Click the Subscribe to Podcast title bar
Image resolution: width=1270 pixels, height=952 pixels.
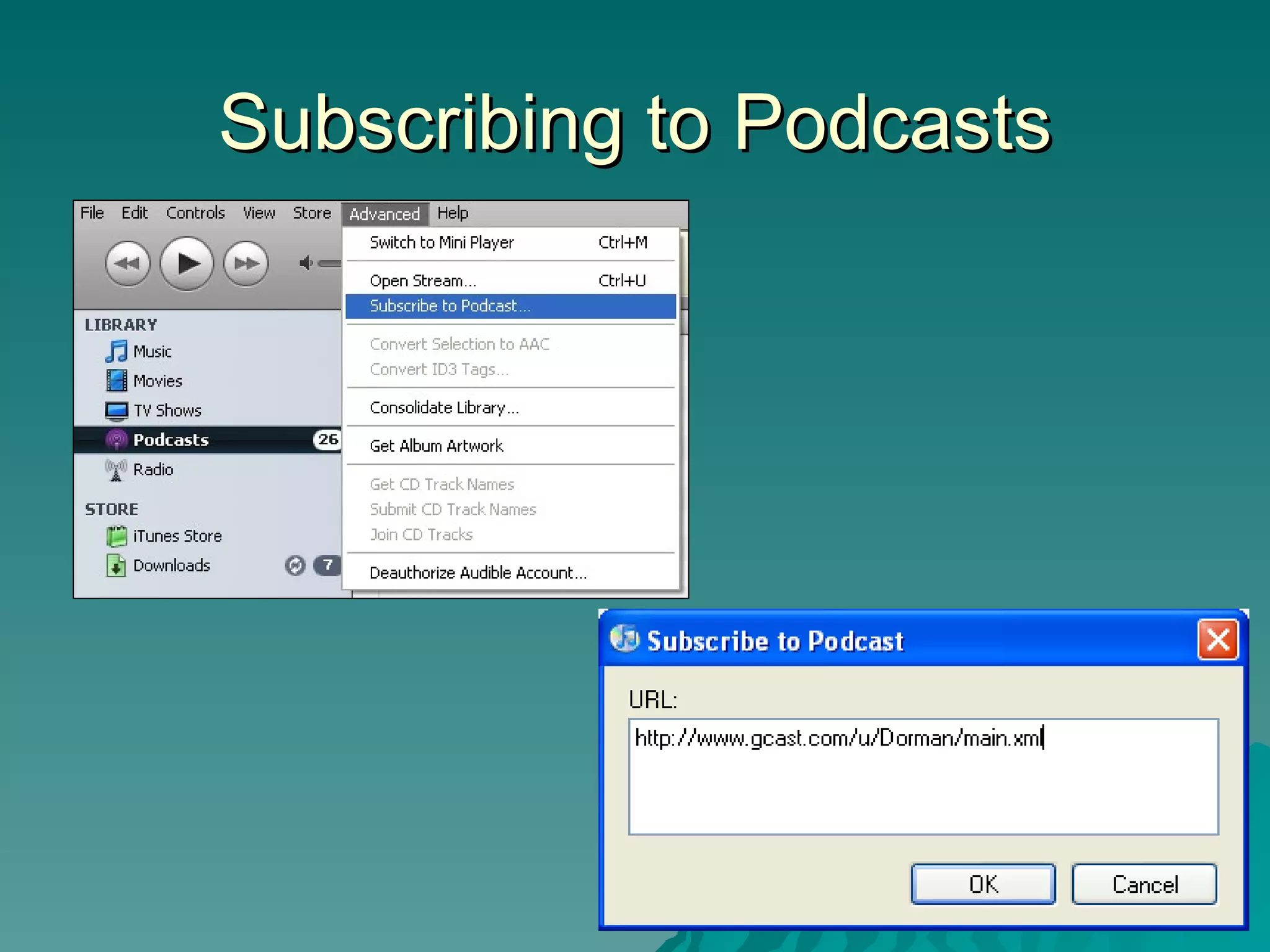(x=923, y=640)
